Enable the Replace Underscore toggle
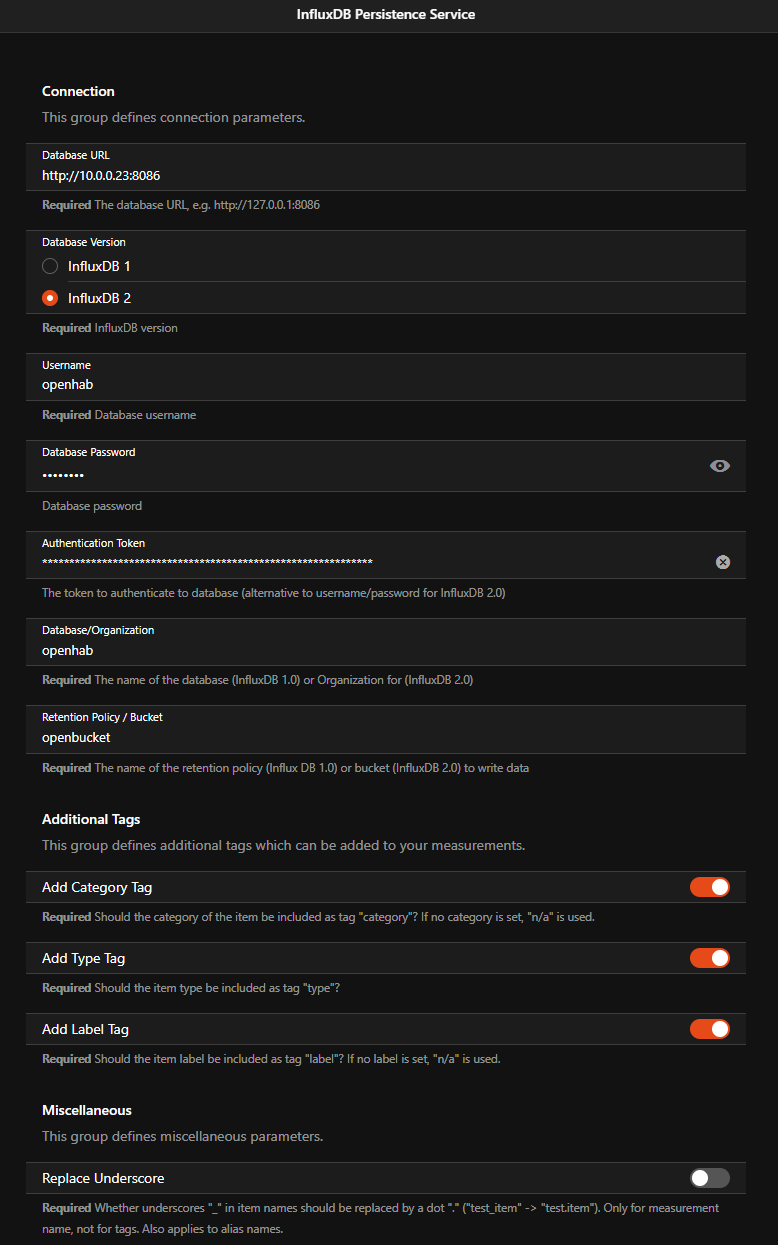The width and height of the screenshot is (778, 1245). coord(710,1178)
